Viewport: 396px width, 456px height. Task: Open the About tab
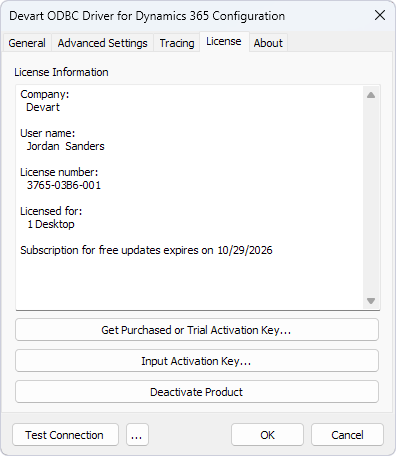268,43
